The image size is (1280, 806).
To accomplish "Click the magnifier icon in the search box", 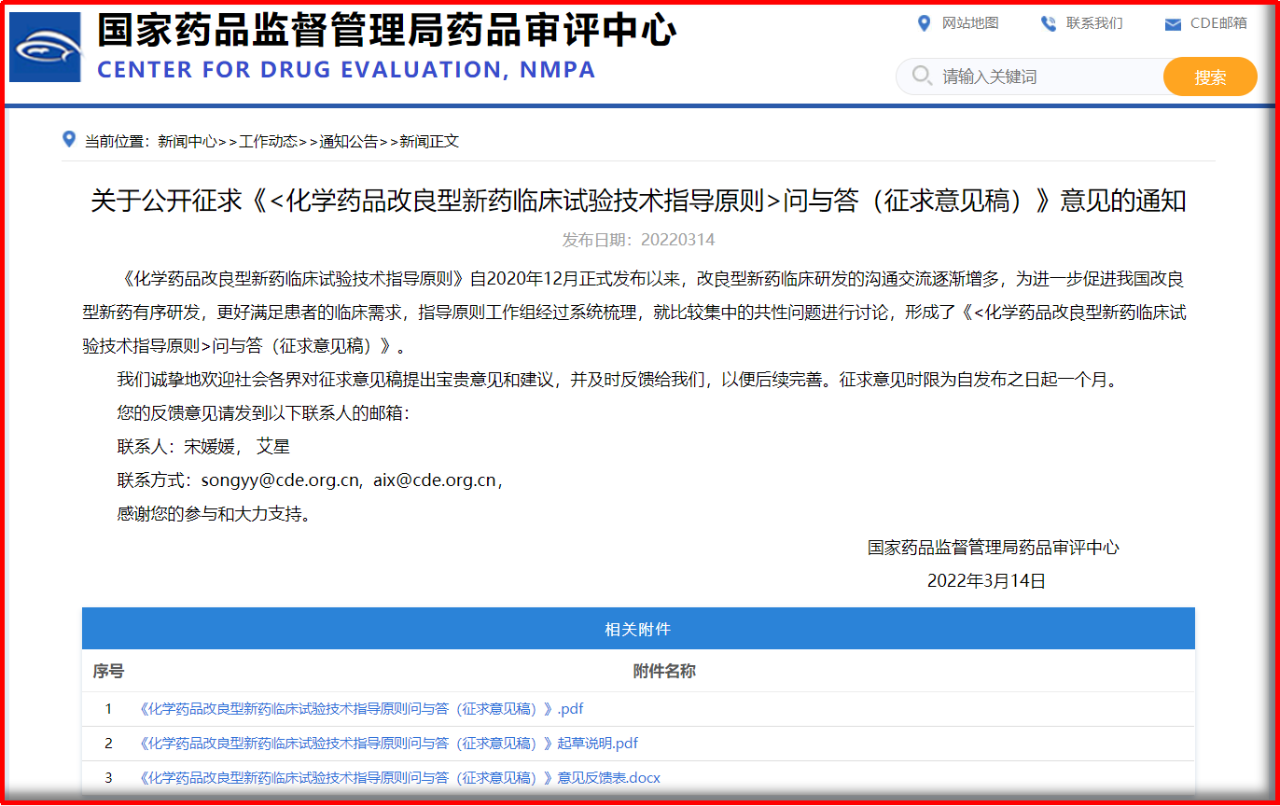I will (x=921, y=76).
